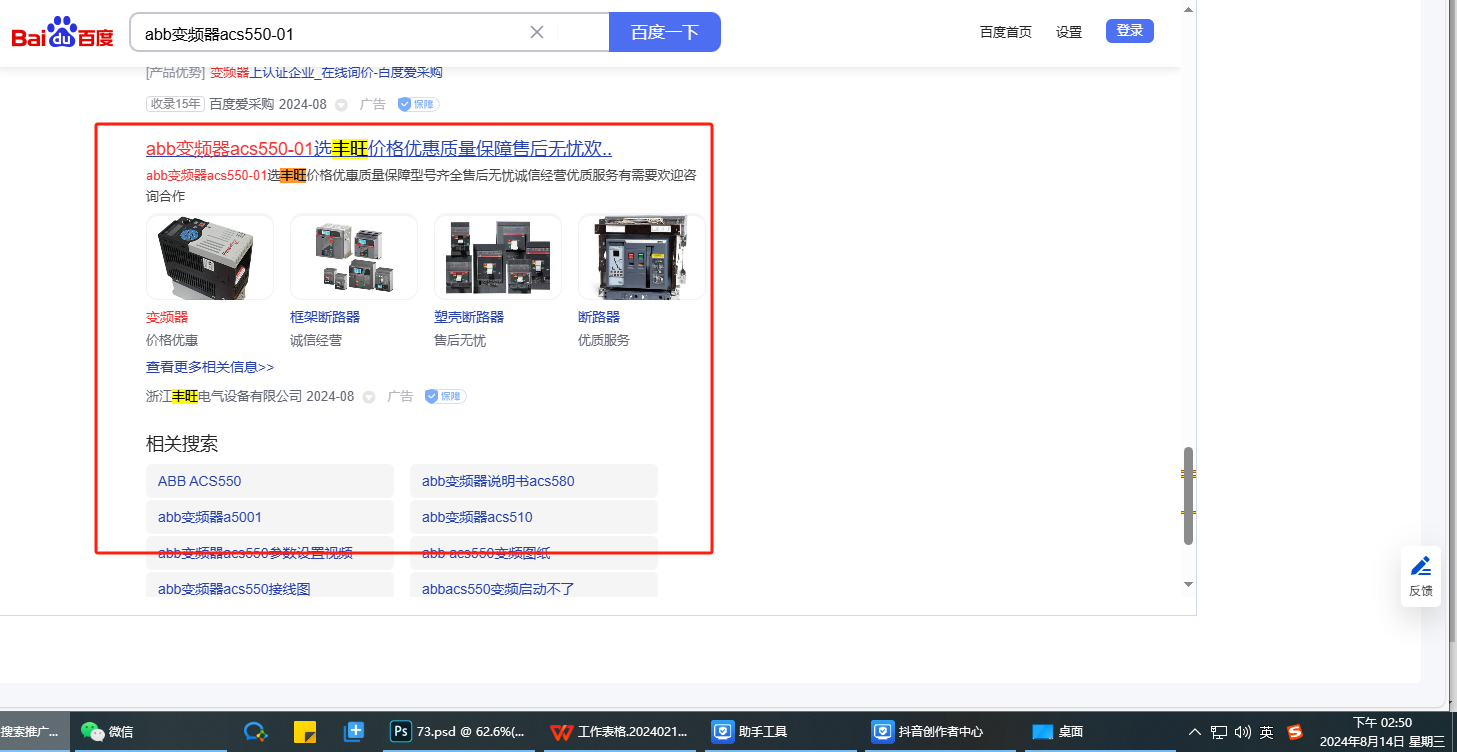The height and width of the screenshot is (752, 1457).
Task: Click the page's vertical scrollbar thumb
Action: click(1188, 495)
